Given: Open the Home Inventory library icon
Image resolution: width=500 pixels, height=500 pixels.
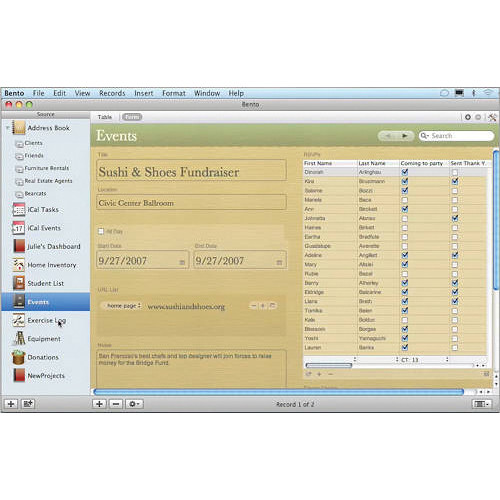Looking at the screenshot, I should 18,265.
